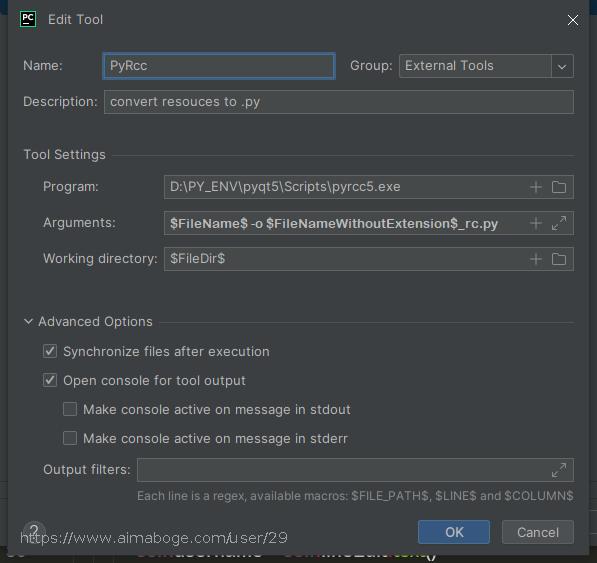Select the External Tools group combo box
Image resolution: width=597 pixels, height=563 pixels.
point(486,66)
